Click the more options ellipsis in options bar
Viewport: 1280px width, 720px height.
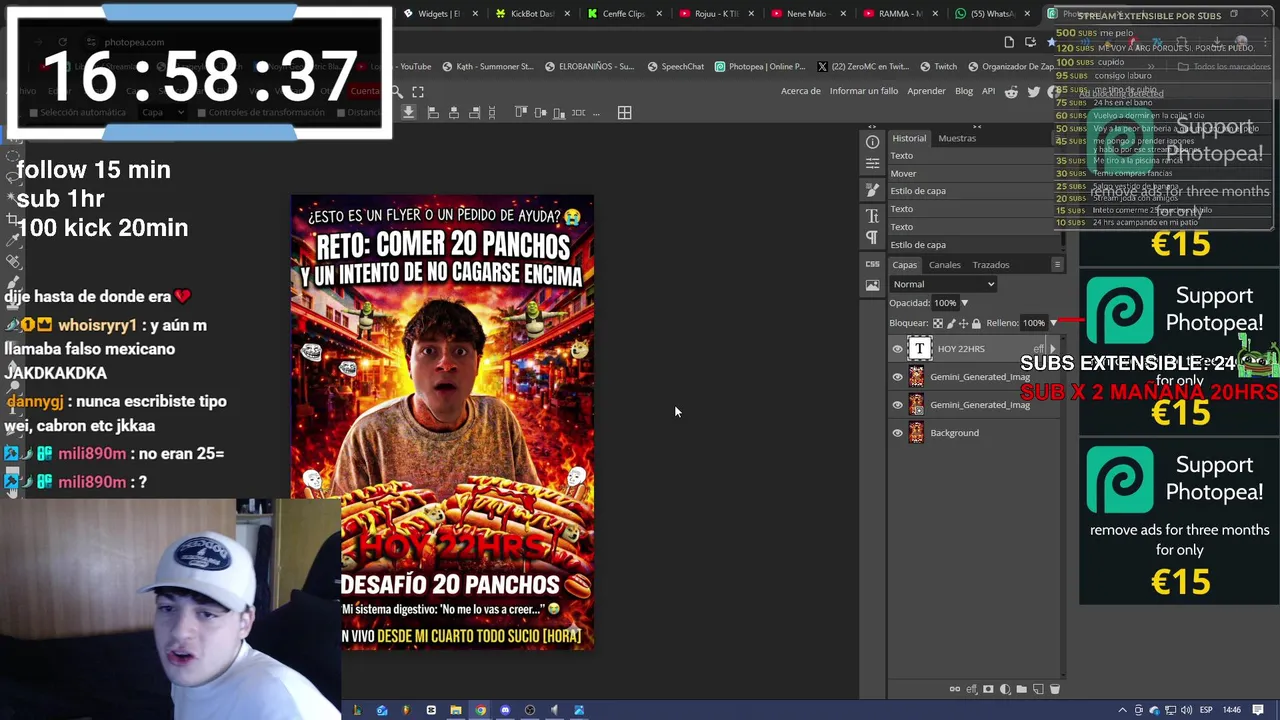coord(598,112)
